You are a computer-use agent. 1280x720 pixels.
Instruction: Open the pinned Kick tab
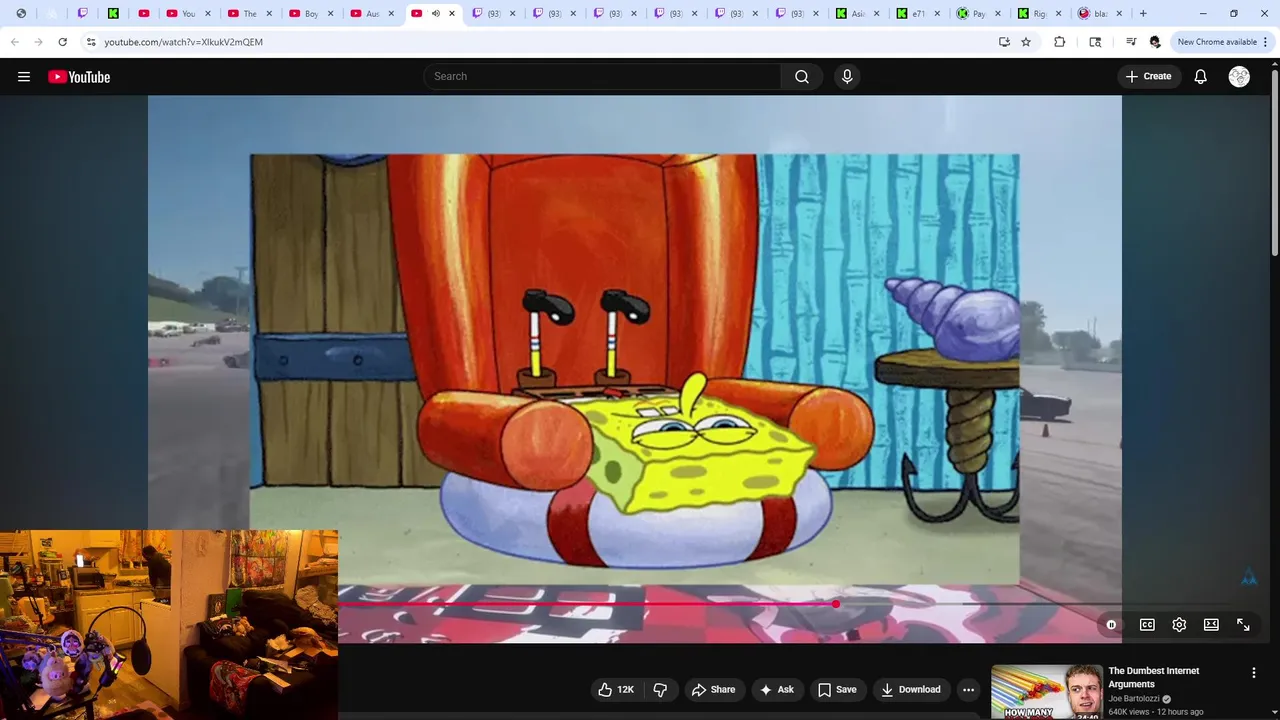click(113, 14)
